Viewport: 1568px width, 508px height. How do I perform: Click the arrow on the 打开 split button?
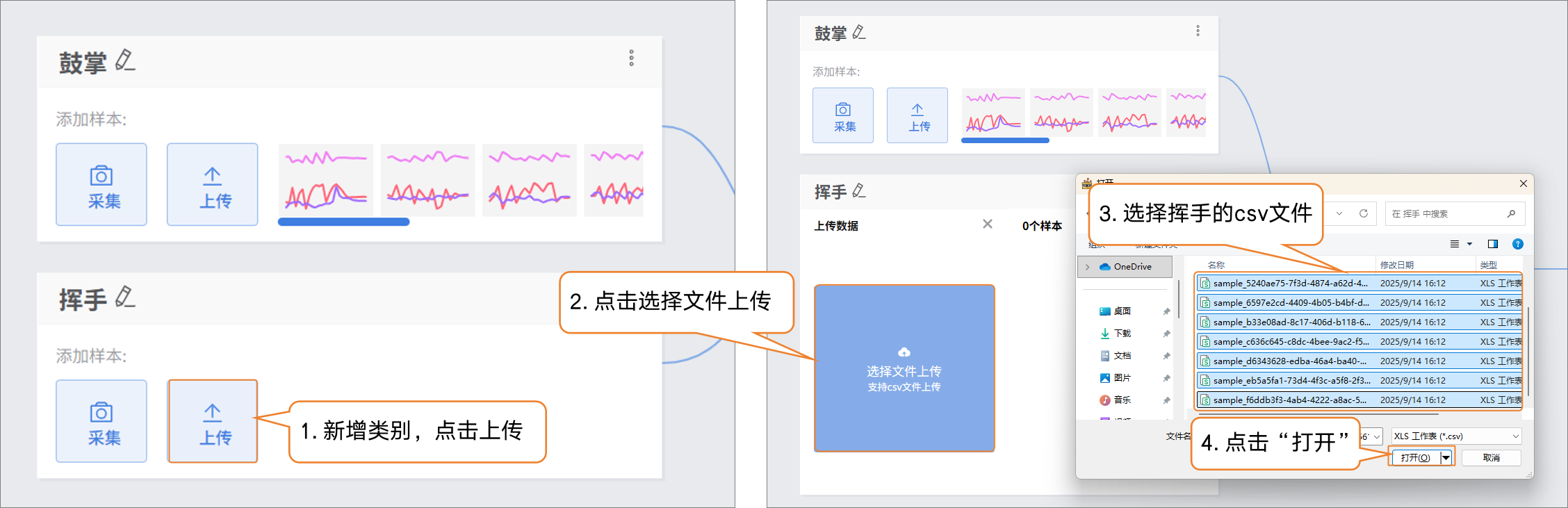(x=1446, y=457)
